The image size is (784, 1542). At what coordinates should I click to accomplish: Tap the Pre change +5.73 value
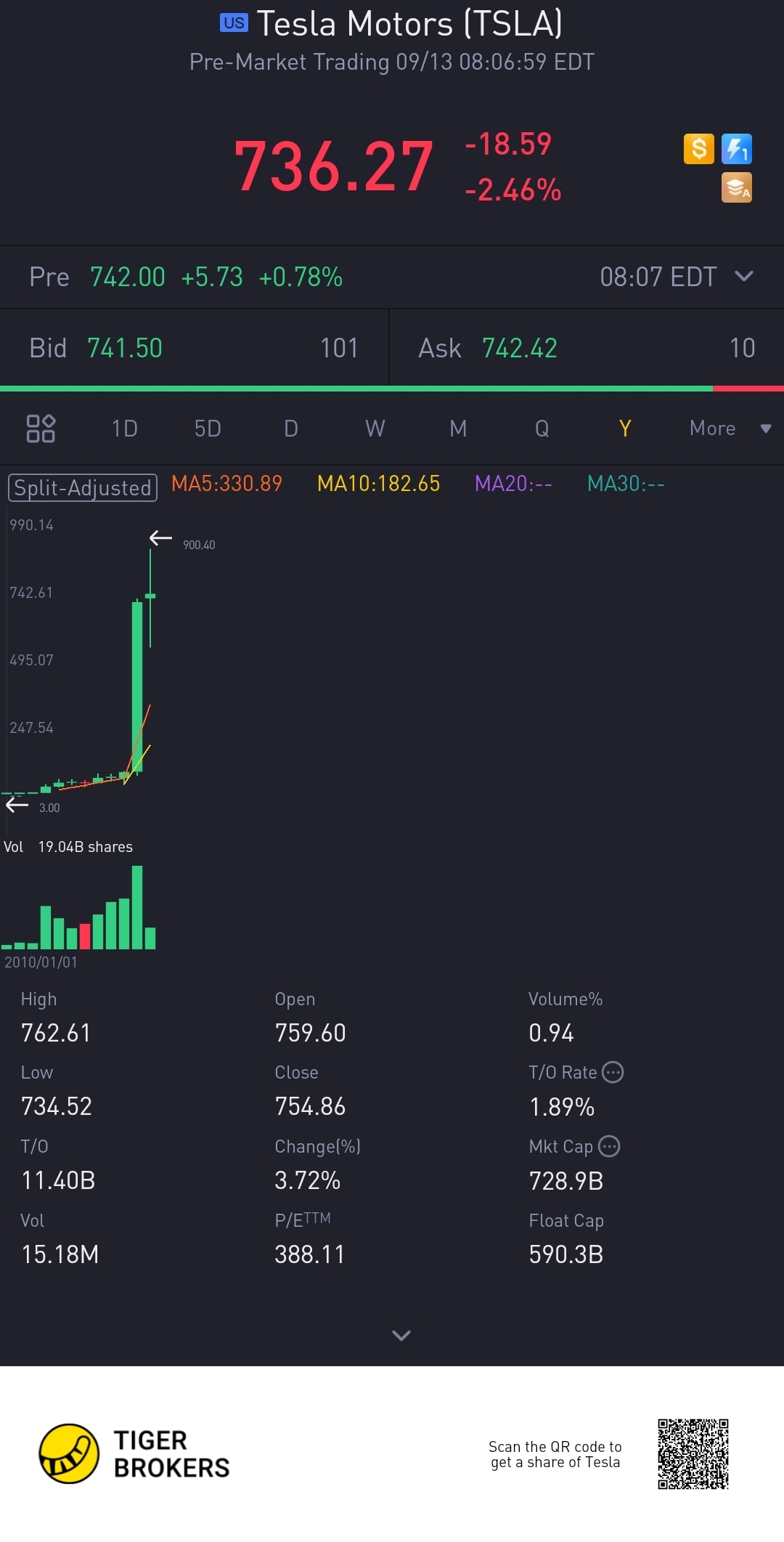point(212,277)
